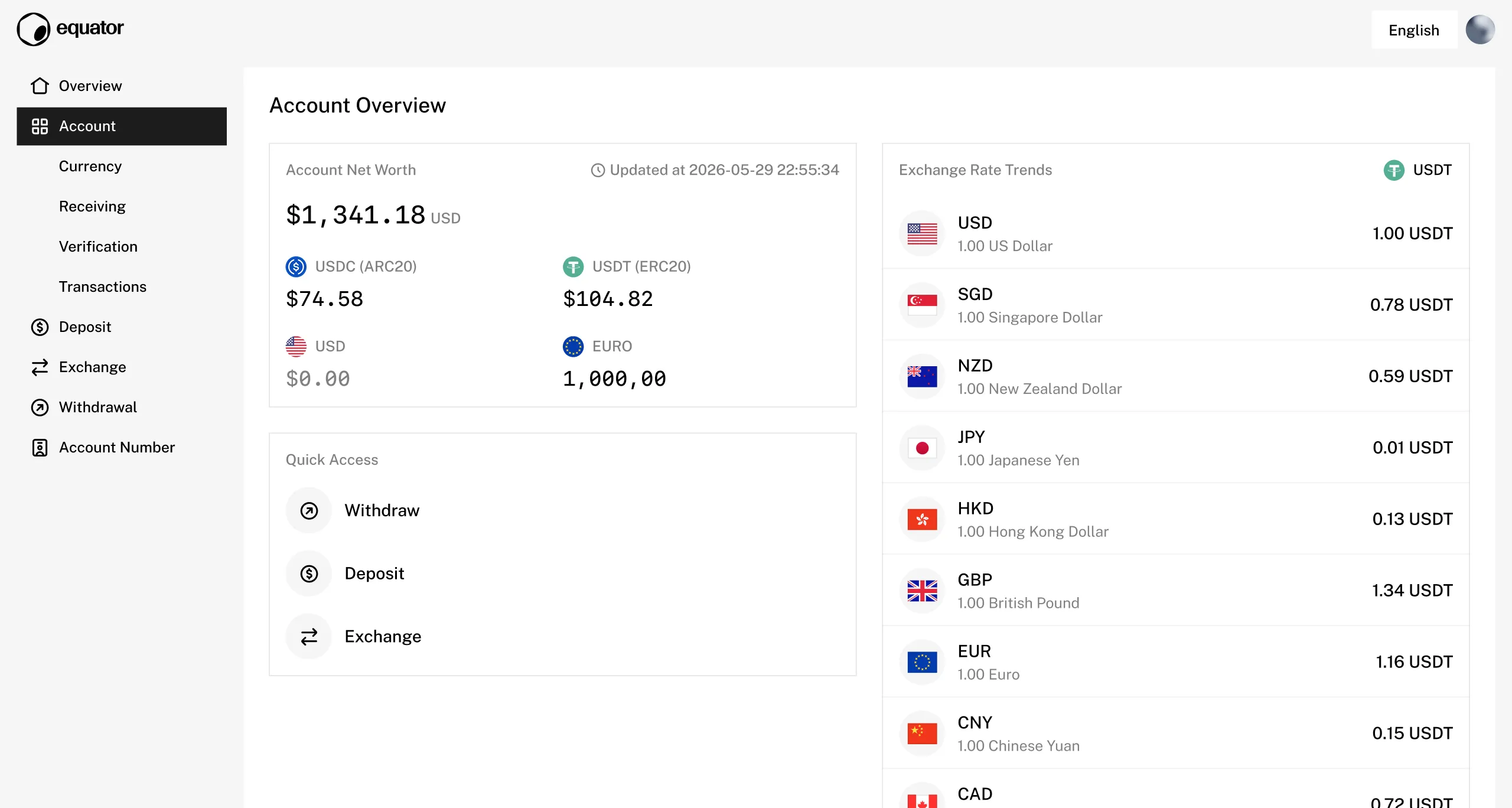Click the USDT (ERC20) tether icon
Screen dimensions: 1512x808
click(573, 266)
